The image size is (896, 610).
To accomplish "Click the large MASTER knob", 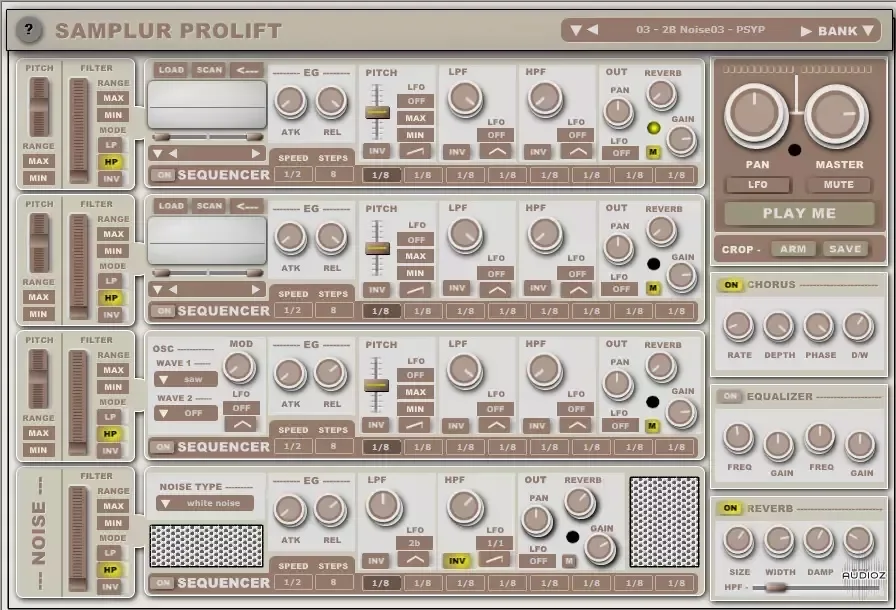I will pyautogui.click(x=836, y=116).
